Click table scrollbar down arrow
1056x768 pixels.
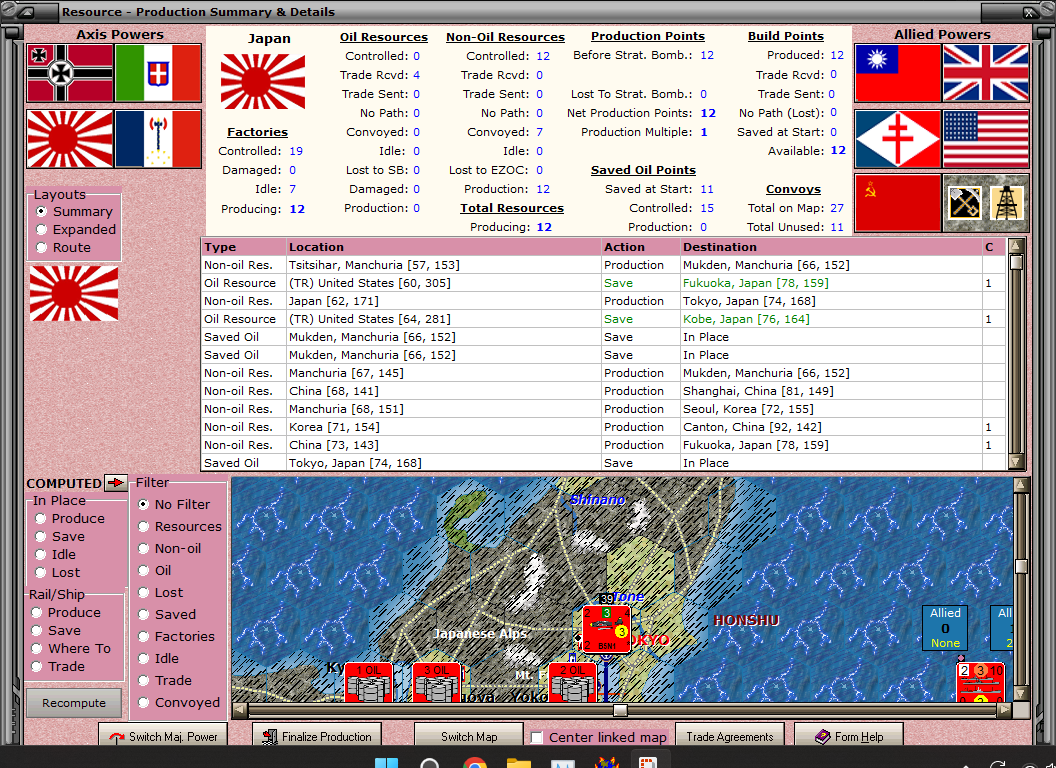coord(1016,461)
